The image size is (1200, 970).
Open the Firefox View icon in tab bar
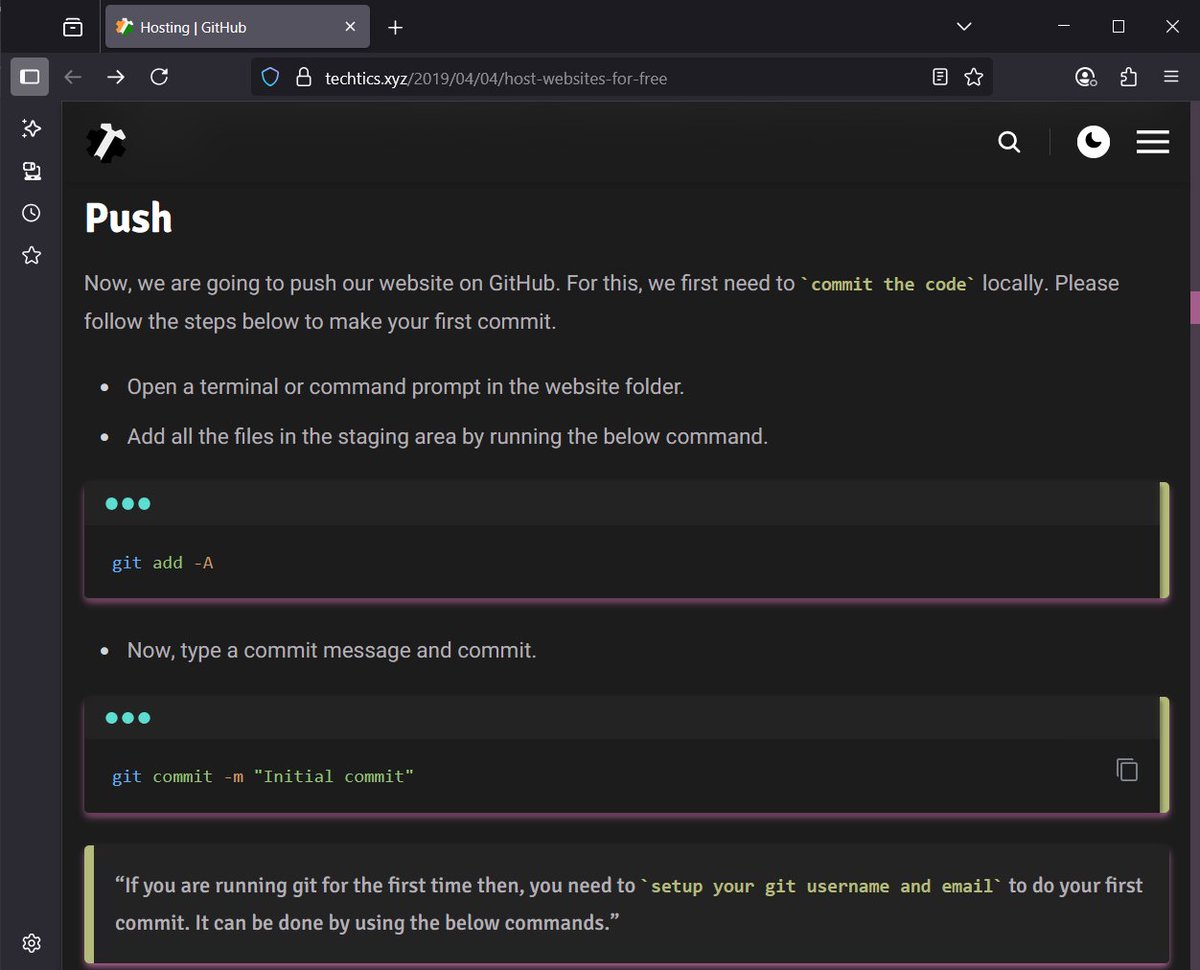(x=72, y=27)
